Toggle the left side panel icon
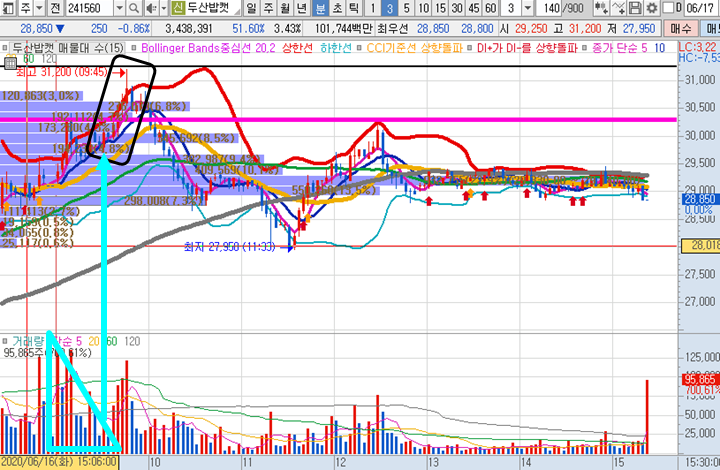 pyautogui.click(x=8, y=8)
